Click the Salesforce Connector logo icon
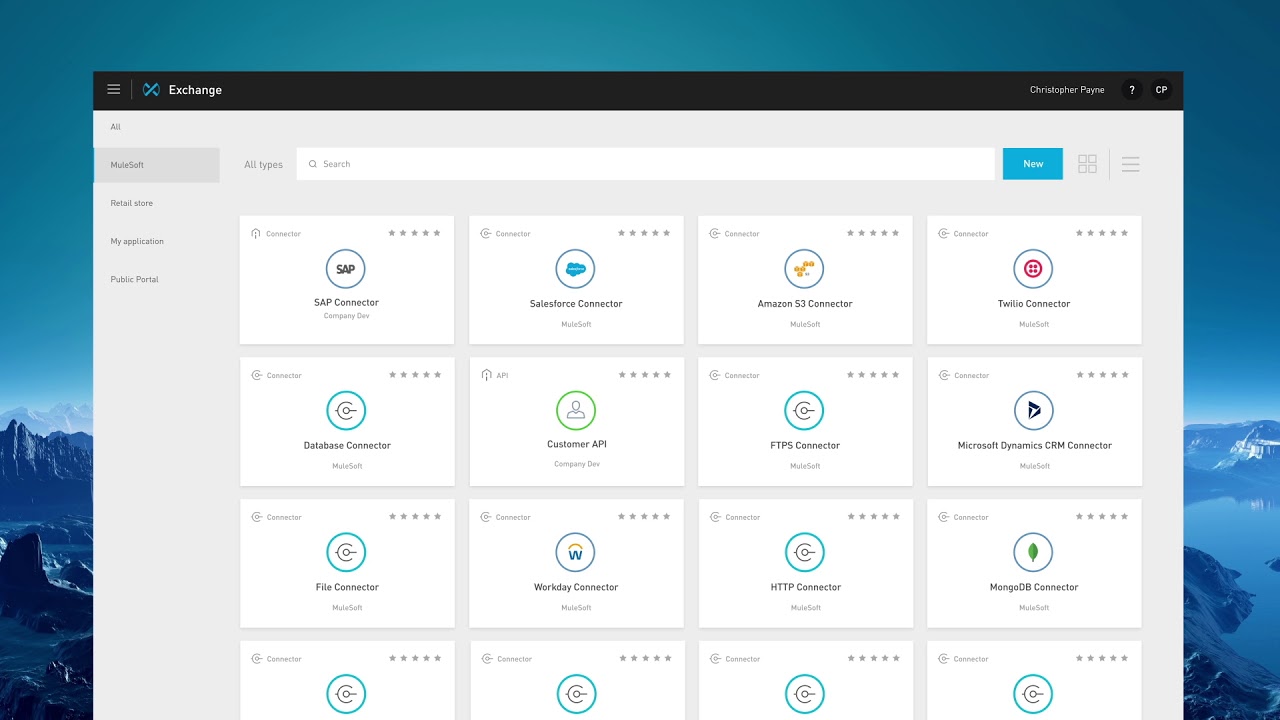The height and width of the screenshot is (720, 1280). 575,269
